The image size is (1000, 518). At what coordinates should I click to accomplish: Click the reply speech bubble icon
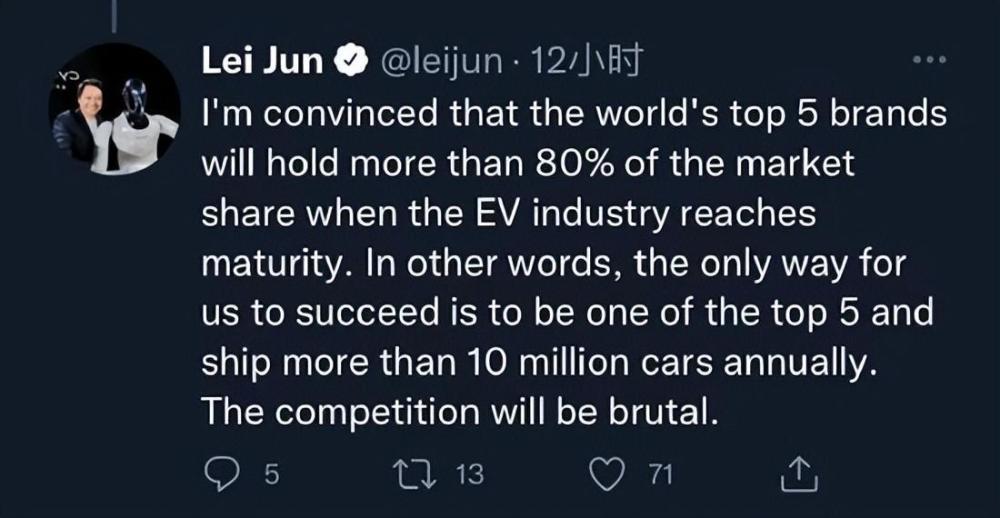pyautogui.click(x=221, y=474)
